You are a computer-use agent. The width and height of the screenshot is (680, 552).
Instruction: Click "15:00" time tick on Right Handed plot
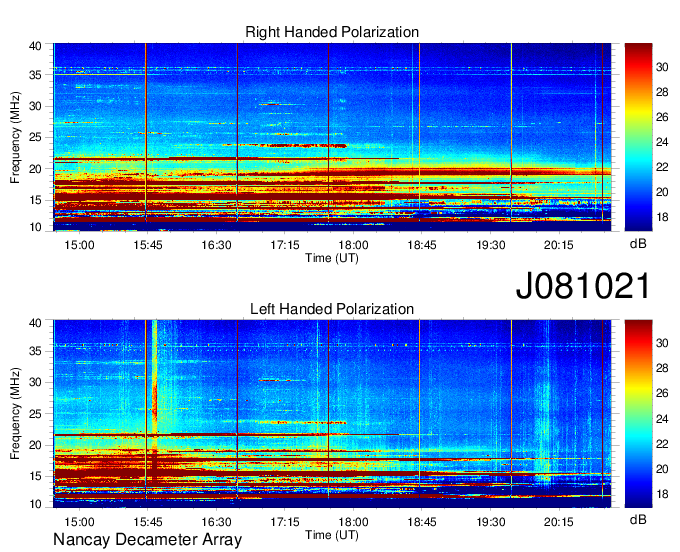[x=79, y=245]
